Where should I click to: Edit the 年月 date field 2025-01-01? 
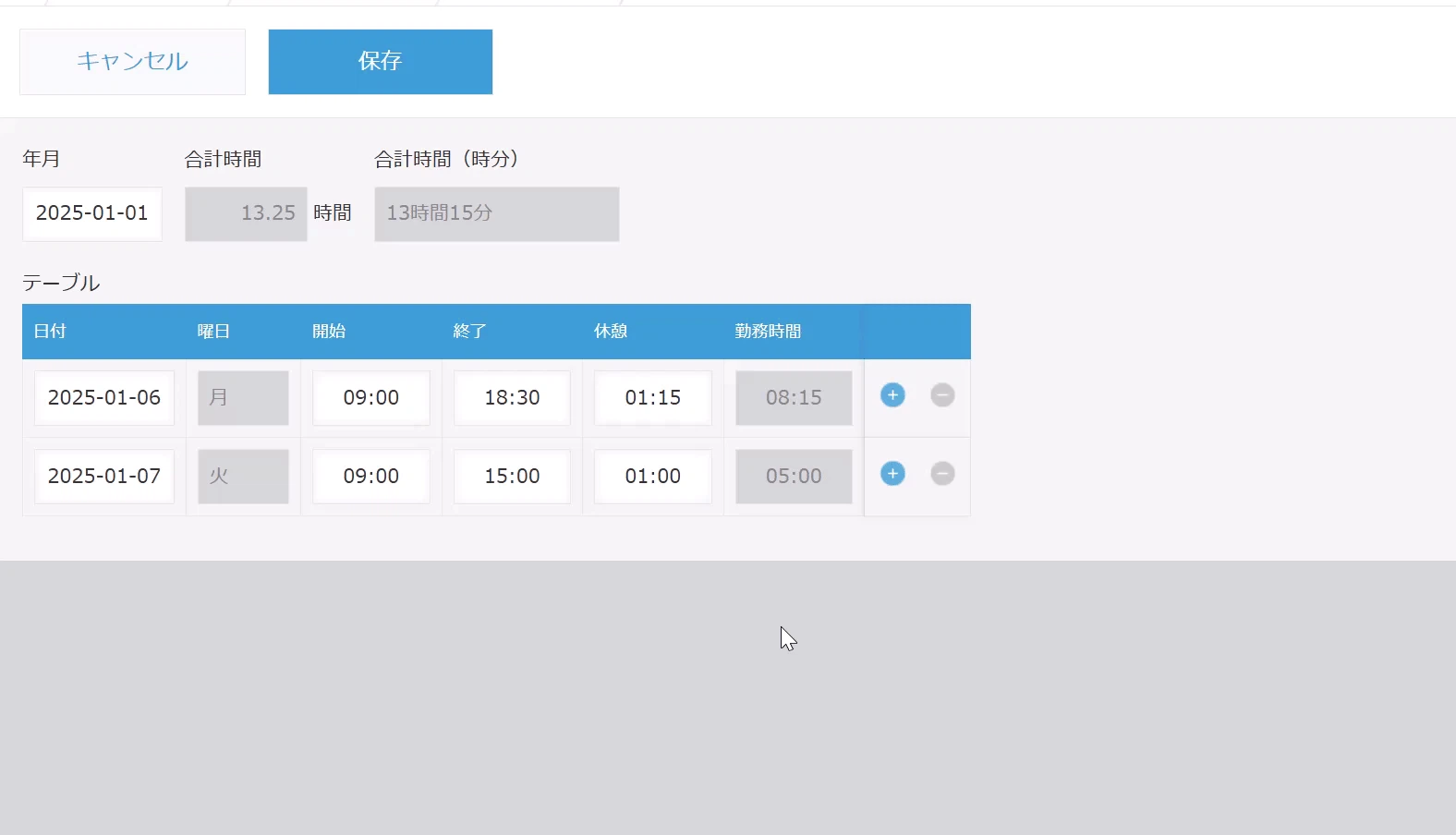click(92, 213)
